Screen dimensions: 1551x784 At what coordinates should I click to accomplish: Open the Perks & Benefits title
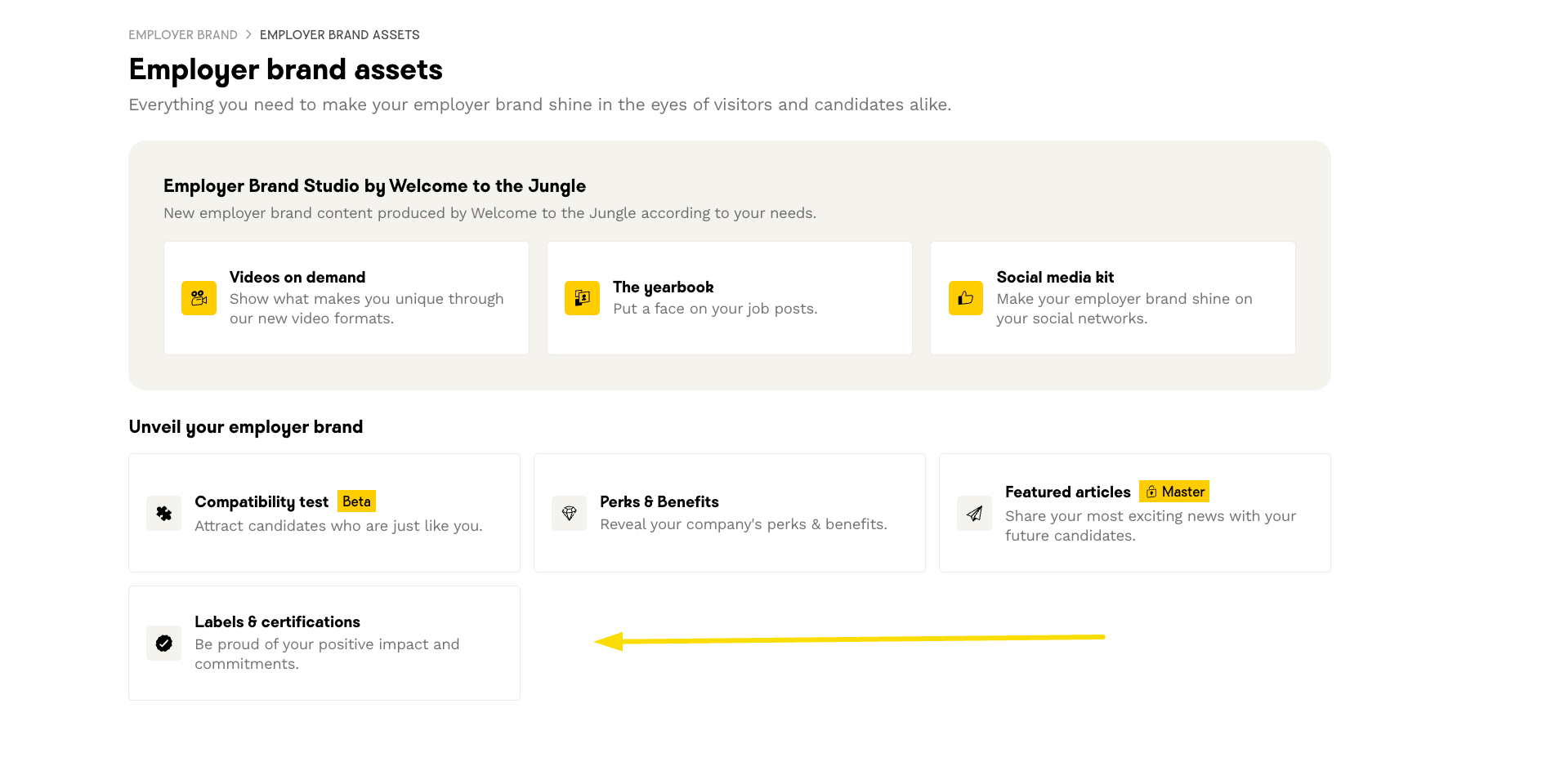click(x=659, y=502)
